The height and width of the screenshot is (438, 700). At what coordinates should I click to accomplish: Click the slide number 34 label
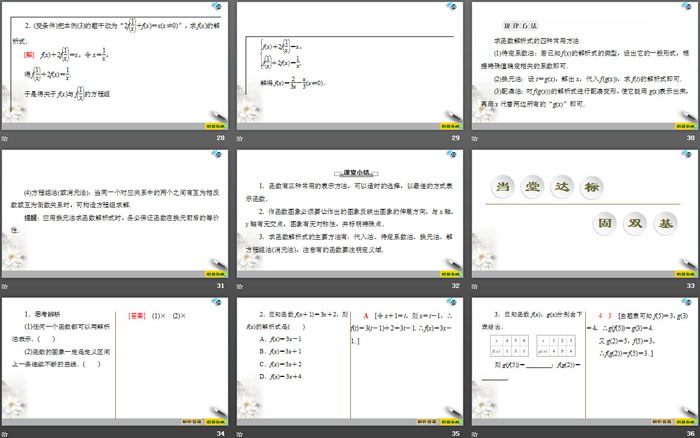[221, 434]
